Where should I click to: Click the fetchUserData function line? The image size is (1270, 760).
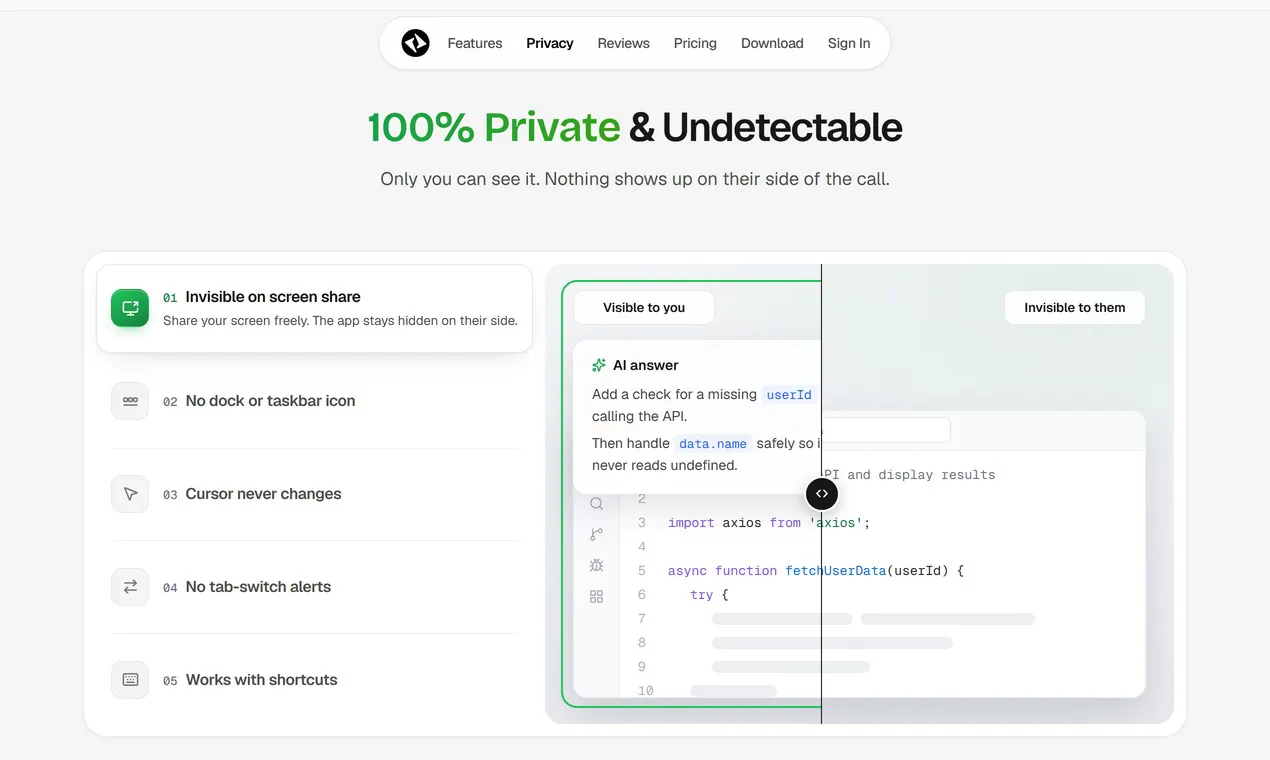coord(815,571)
